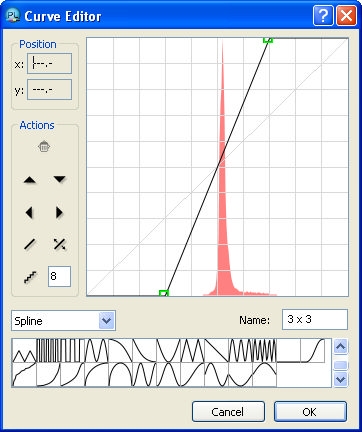The image size is (362, 432).
Task: Close the Curve Editor dialog
Action: [x=346, y=15]
